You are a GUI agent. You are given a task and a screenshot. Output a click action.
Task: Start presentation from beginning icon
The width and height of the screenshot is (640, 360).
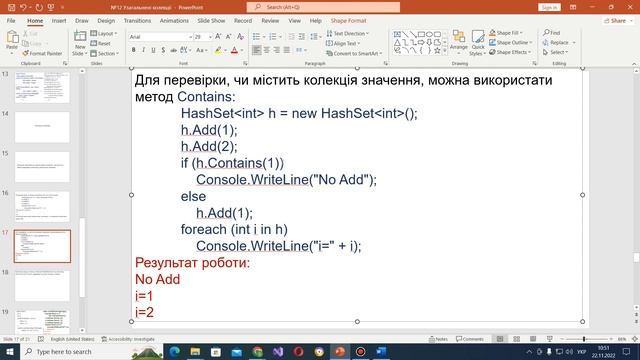point(51,7)
